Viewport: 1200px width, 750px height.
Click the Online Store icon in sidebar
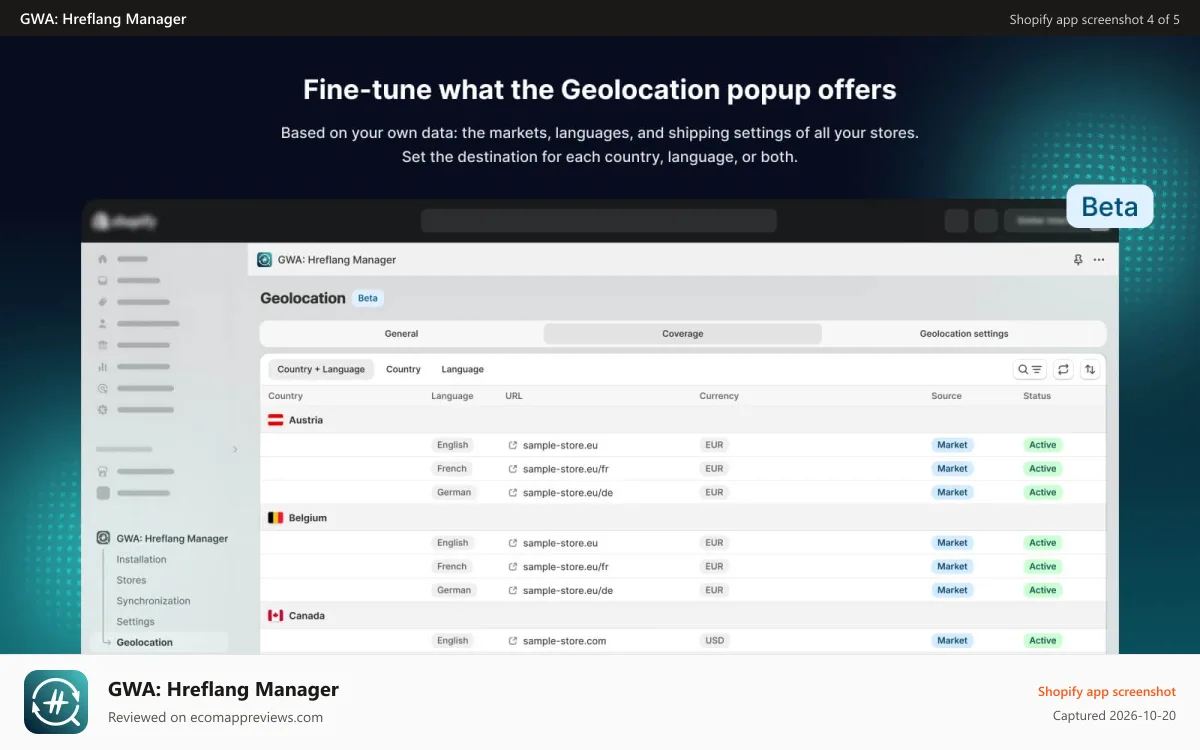pos(102,471)
